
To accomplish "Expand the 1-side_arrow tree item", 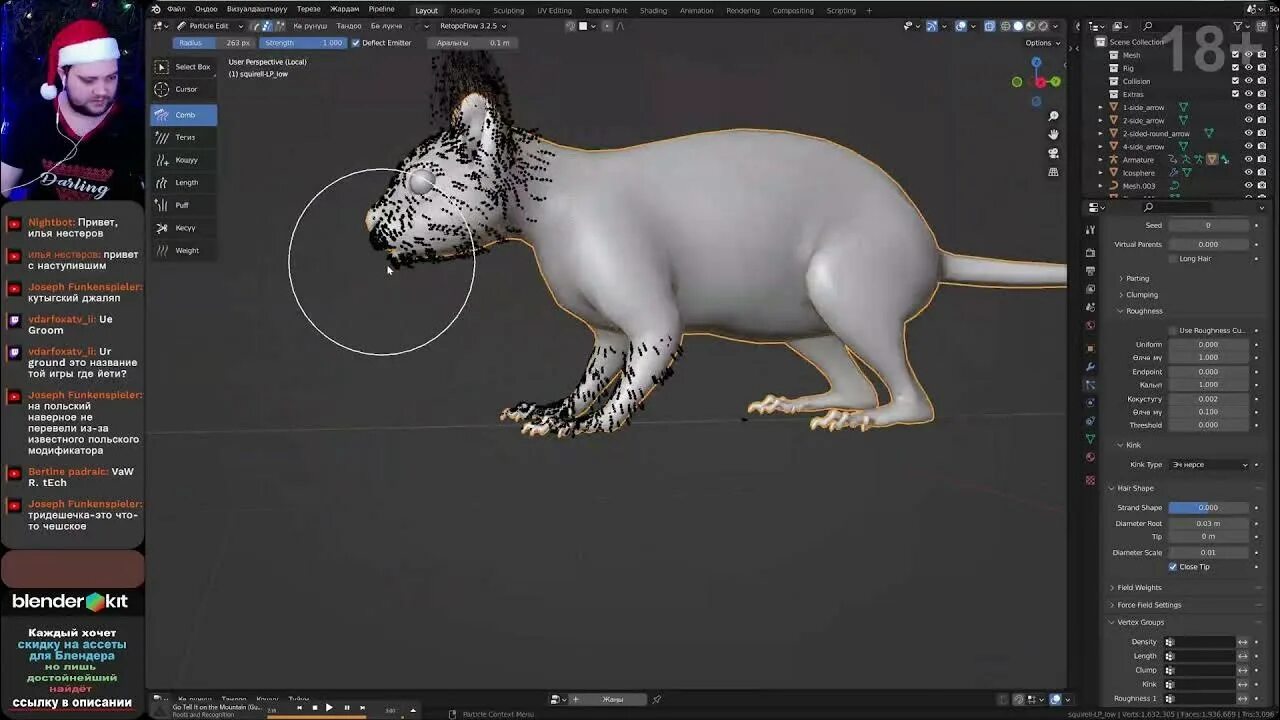I will click(1101, 107).
